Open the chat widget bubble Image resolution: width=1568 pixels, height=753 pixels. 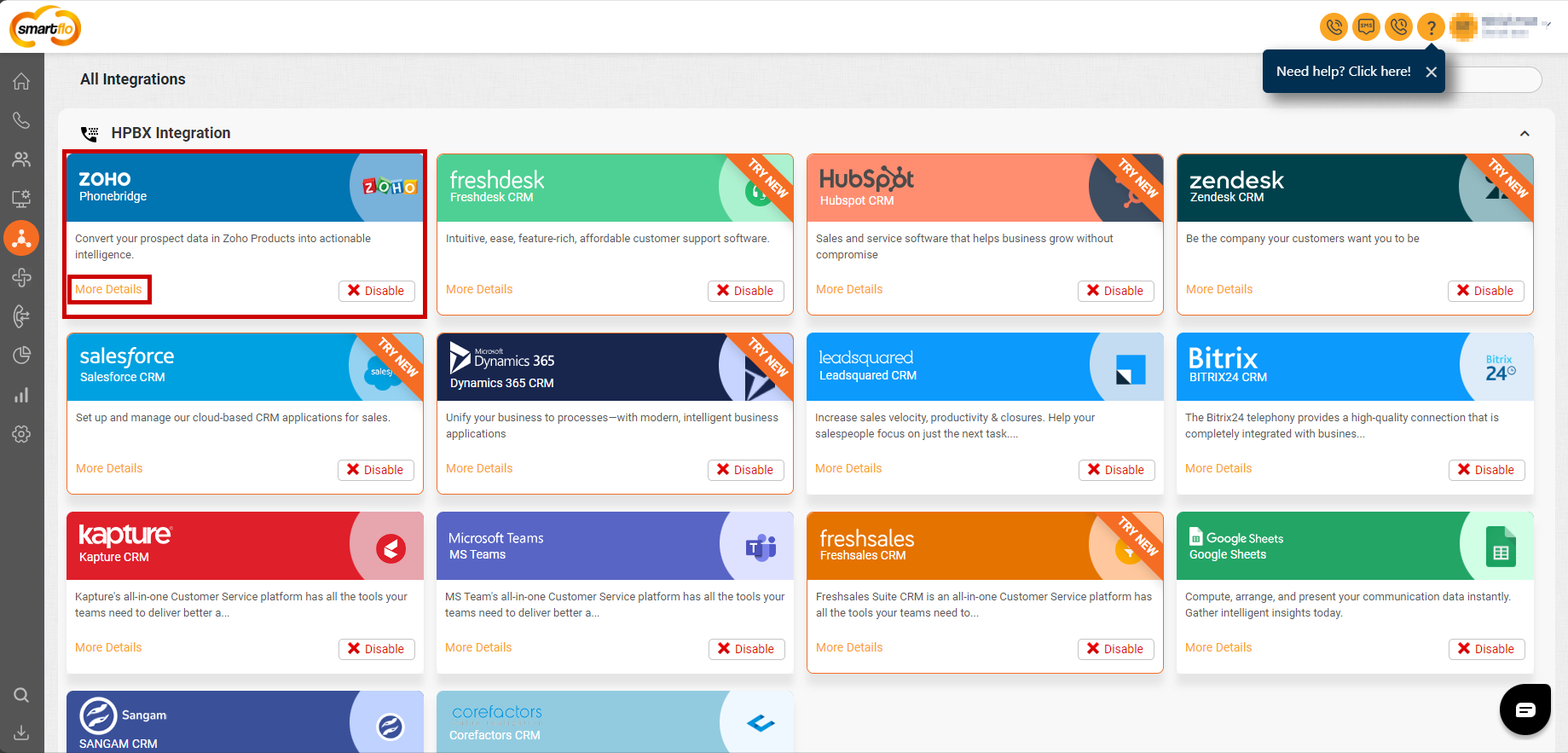tap(1525, 710)
